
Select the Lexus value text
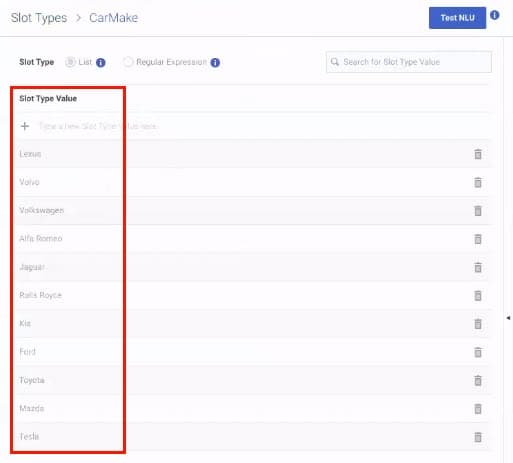(30, 154)
